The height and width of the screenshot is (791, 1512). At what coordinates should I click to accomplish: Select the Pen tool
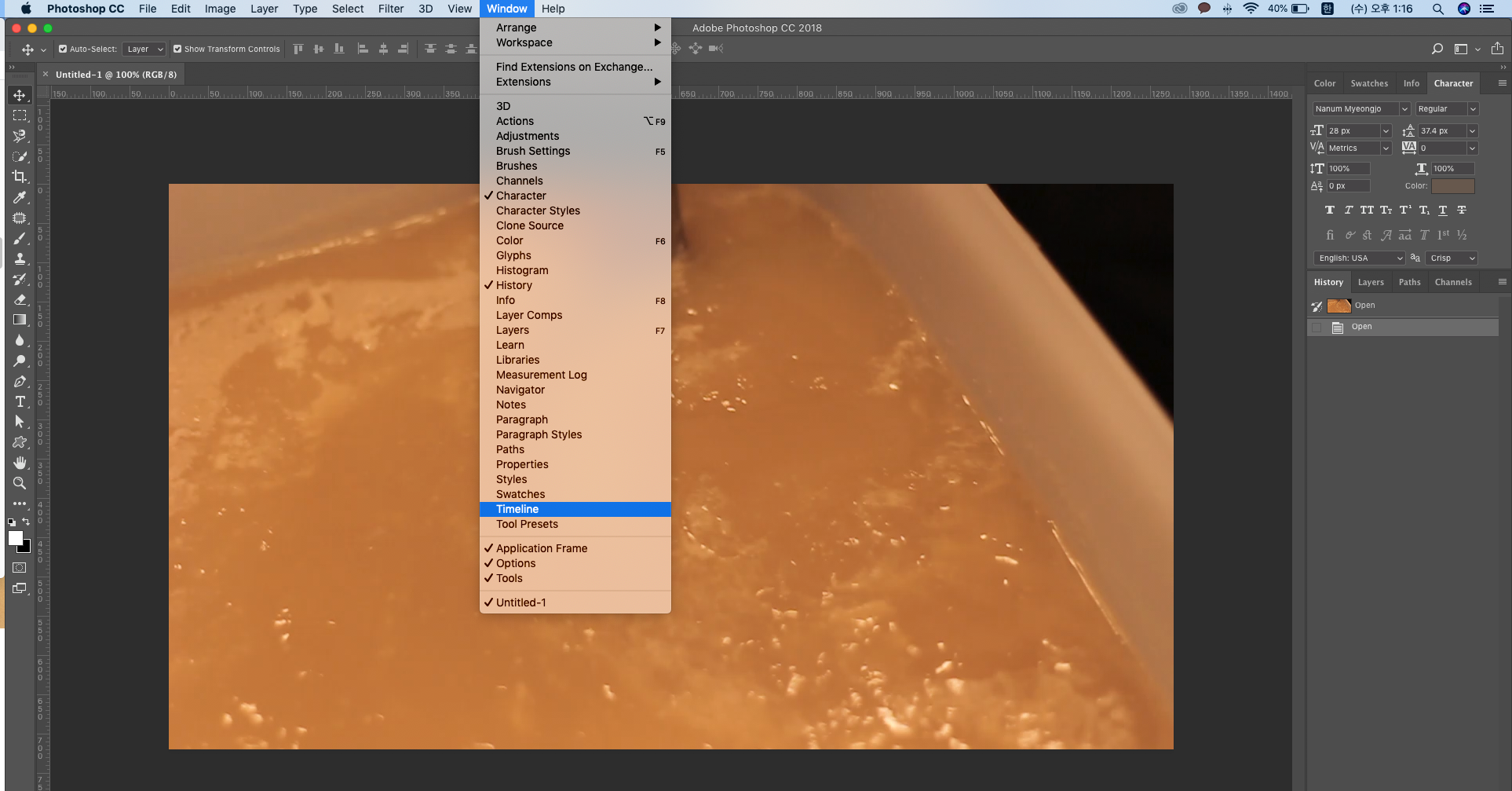[20, 381]
